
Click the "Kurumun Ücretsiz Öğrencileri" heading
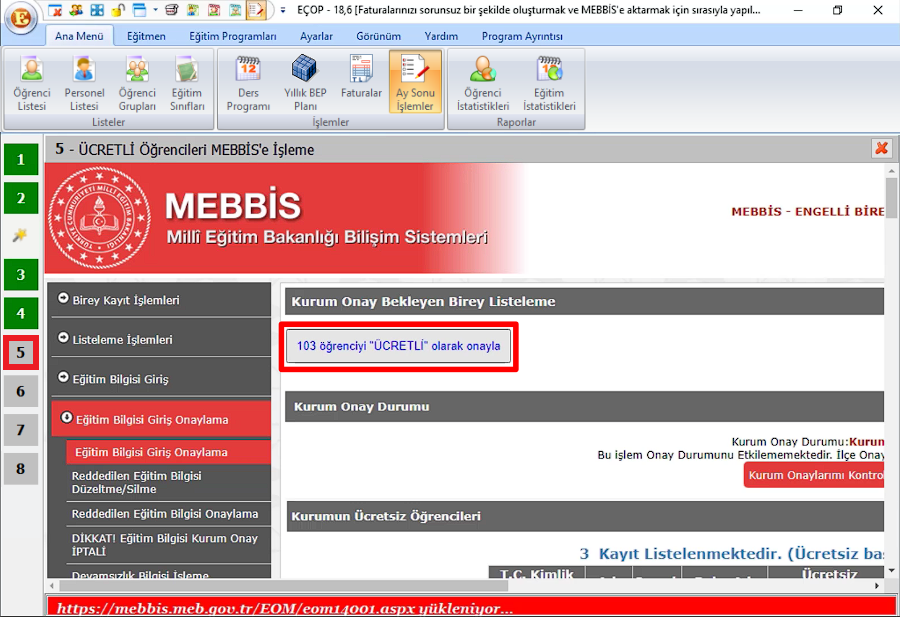click(x=386, y=516)
